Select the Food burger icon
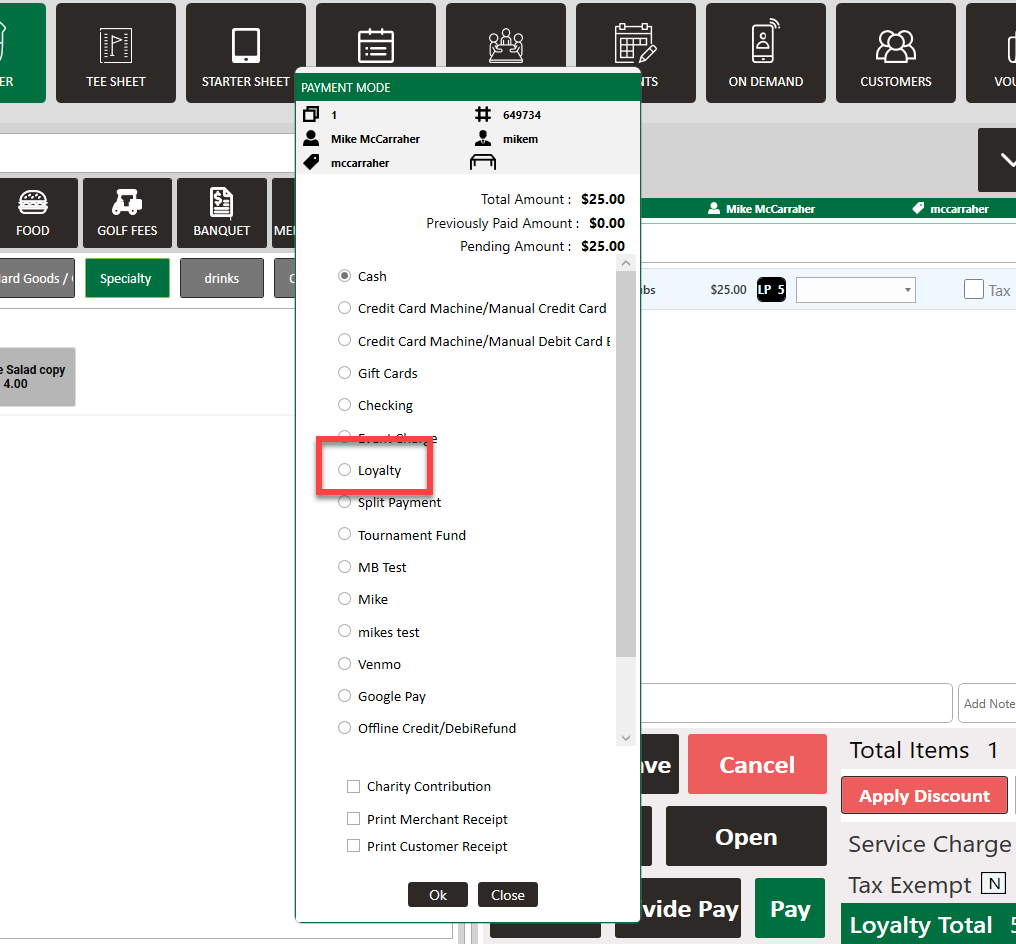The width and height of the screenshot is (1016, 944). click(33, 204)
